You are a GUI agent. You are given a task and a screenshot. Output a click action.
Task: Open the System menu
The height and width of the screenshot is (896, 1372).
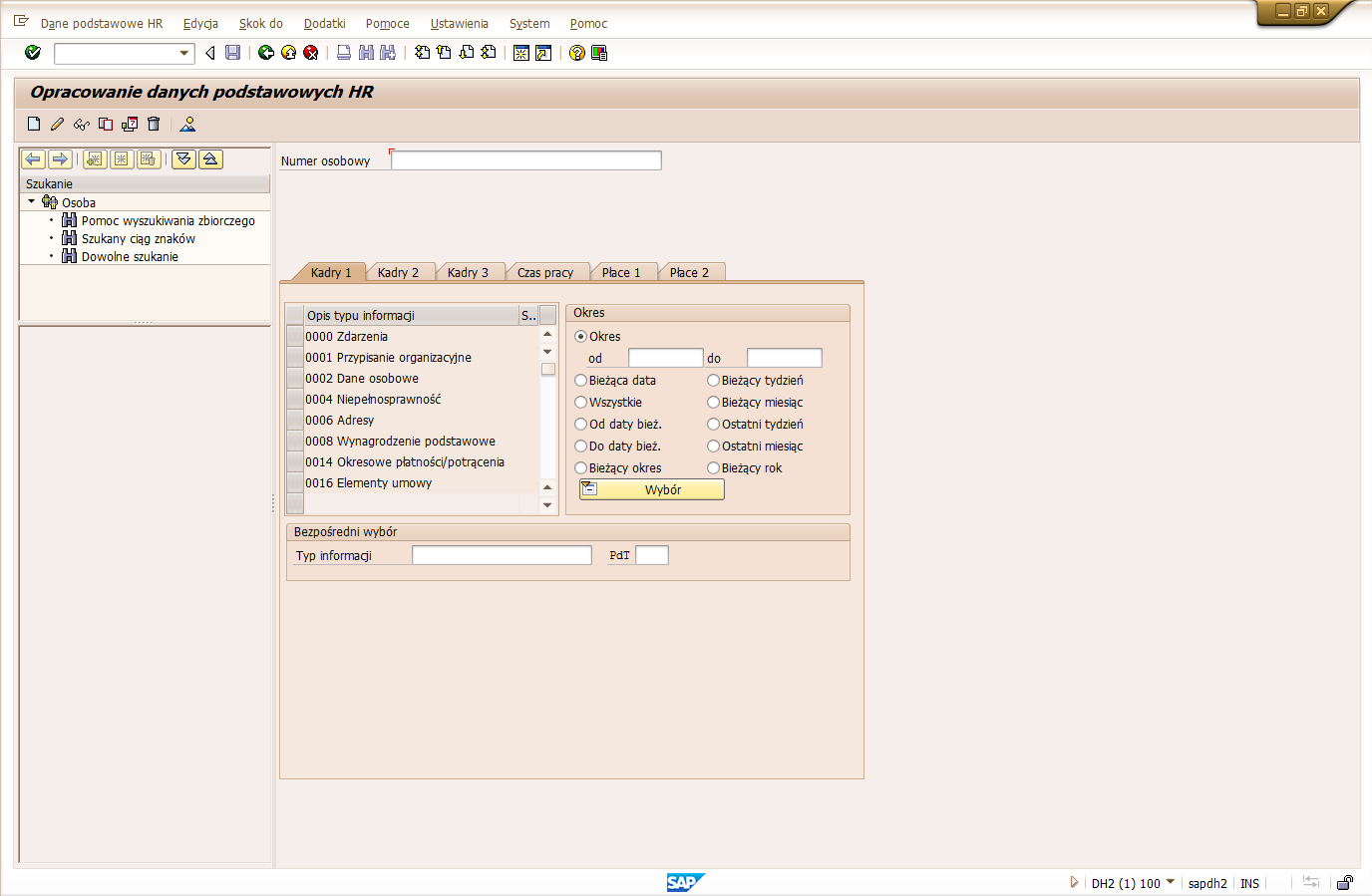[x=529, y=24]
